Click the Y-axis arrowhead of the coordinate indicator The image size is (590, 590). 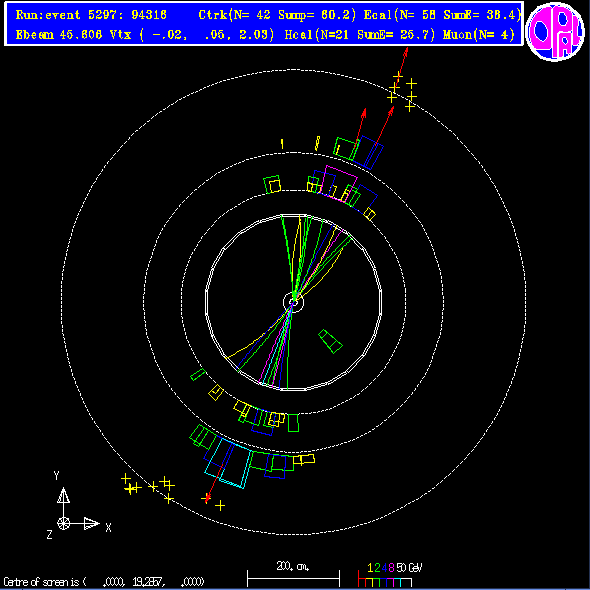coord(64,495)
